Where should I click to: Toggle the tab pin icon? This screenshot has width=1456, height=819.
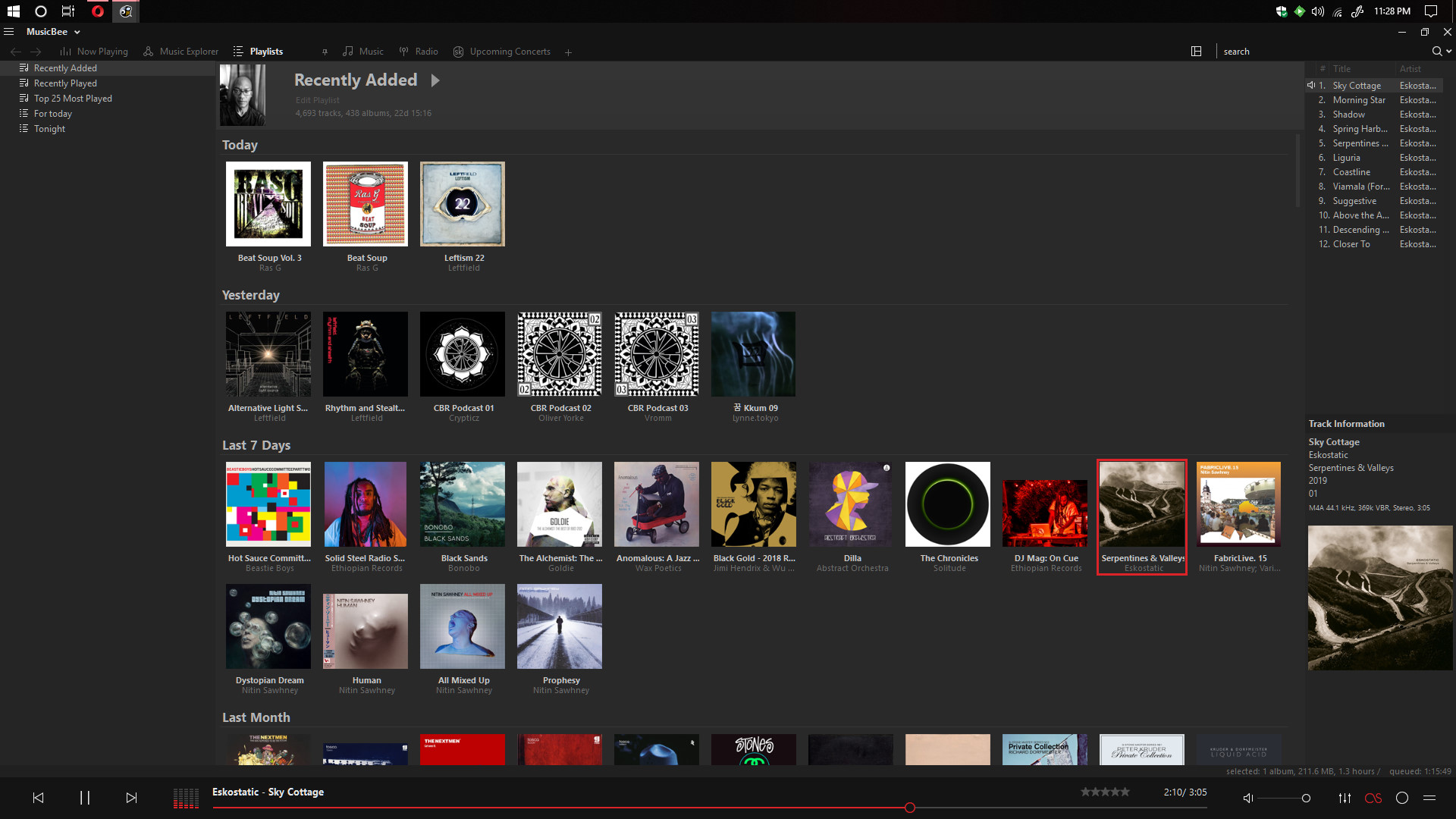click(x=325, y=52)
